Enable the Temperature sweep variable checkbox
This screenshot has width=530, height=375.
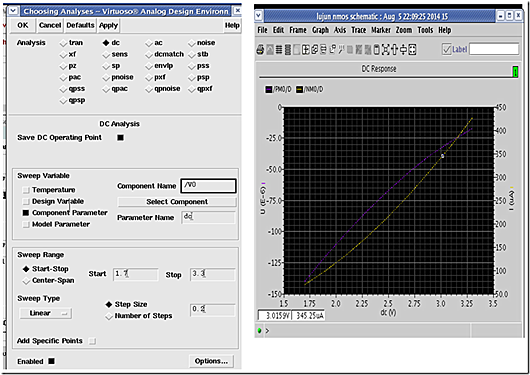pos(26,190)
